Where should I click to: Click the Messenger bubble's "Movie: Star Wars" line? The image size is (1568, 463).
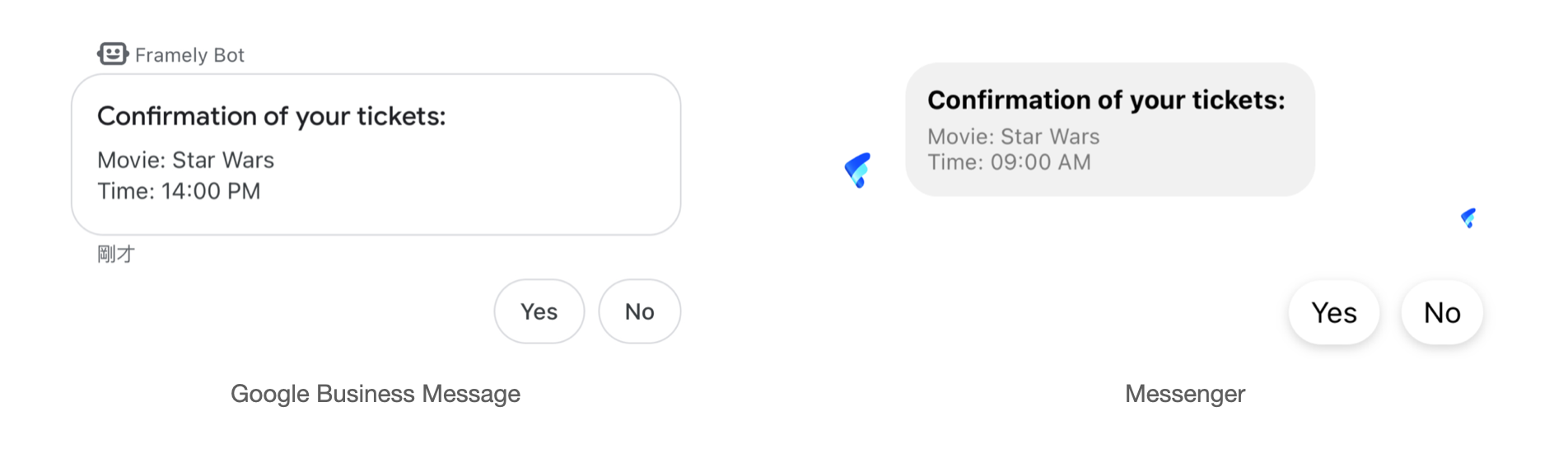1013,137
